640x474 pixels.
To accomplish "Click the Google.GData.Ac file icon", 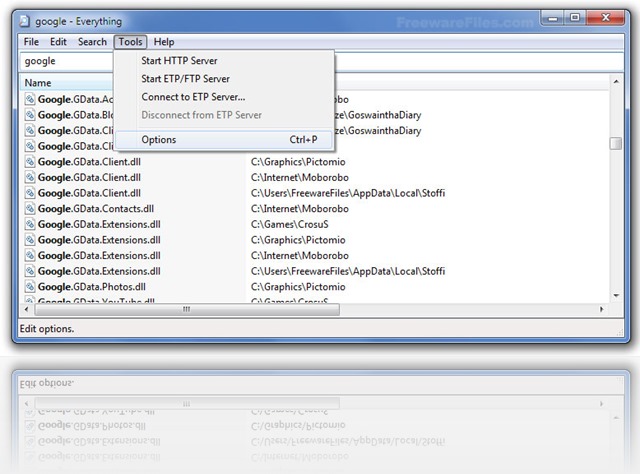I will pos(30,99).
